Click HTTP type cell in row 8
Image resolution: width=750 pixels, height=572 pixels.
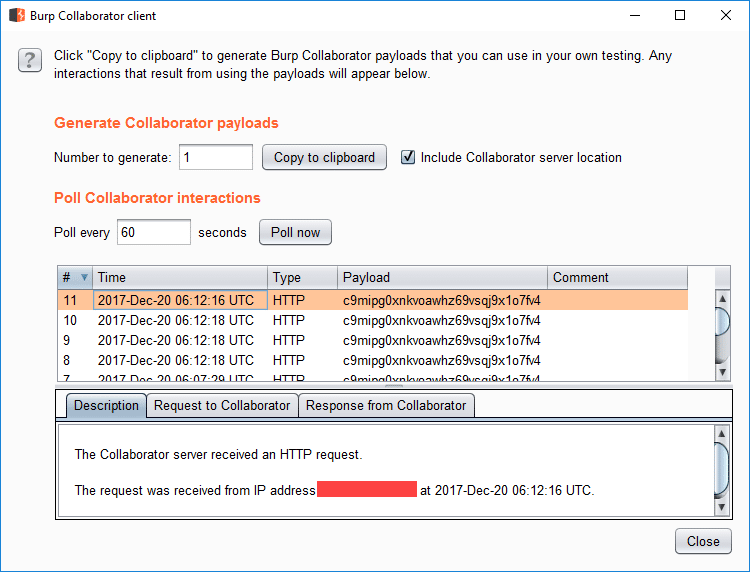point(302,361)
